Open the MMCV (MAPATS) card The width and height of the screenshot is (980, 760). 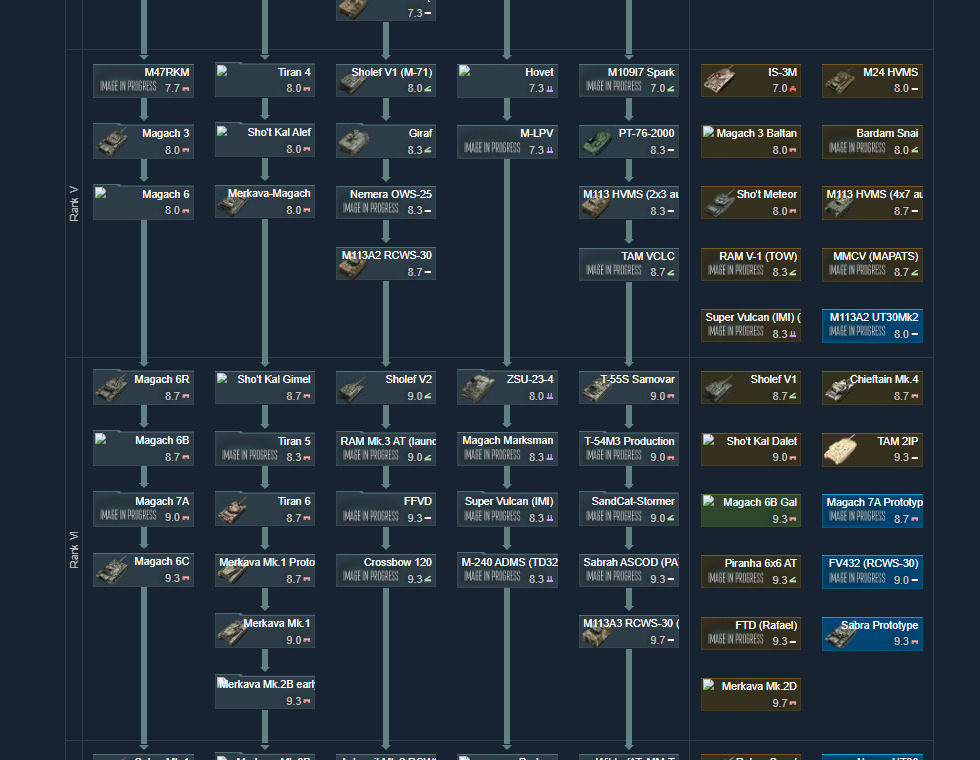872,264
